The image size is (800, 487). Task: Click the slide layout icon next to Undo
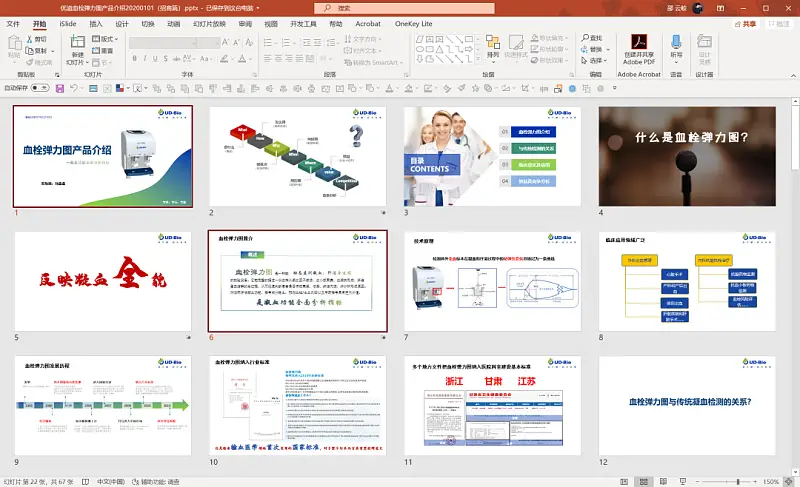click(x=93, y=89)
